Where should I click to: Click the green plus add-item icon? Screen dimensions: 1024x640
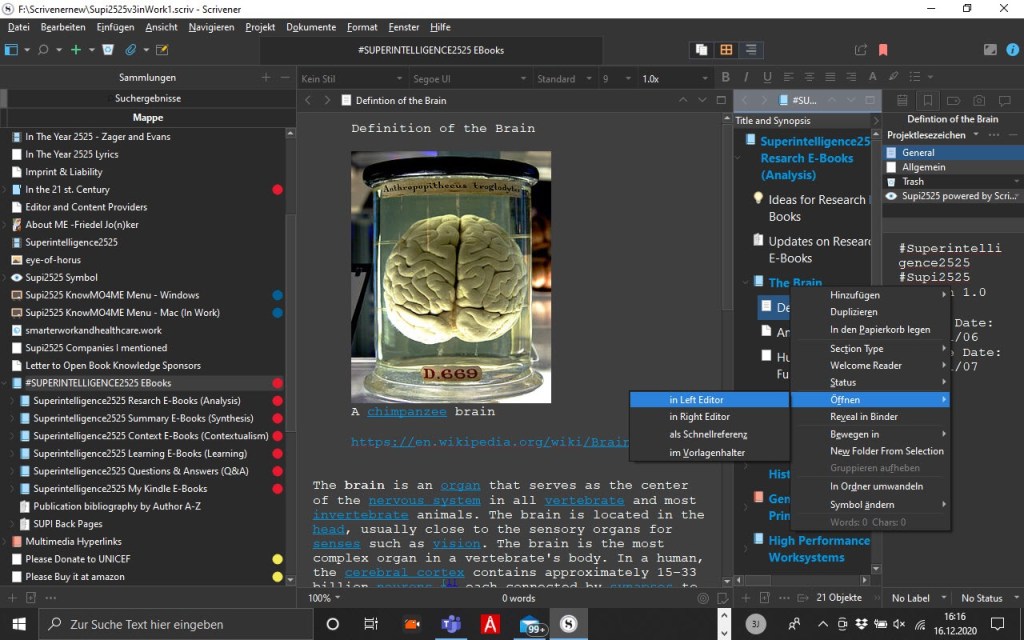point(75,50)
